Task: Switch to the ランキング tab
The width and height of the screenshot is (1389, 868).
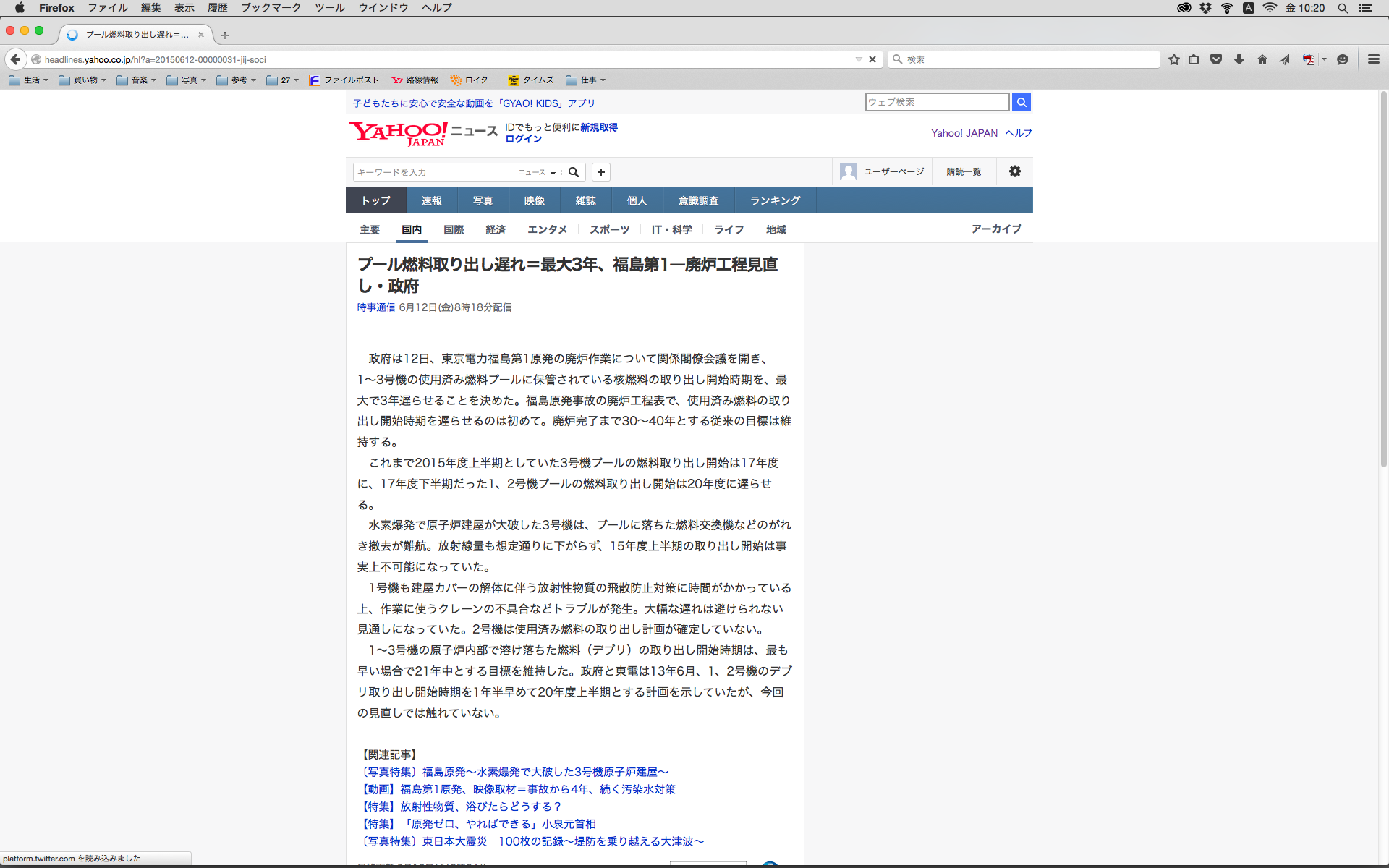Action: point(775,200)
